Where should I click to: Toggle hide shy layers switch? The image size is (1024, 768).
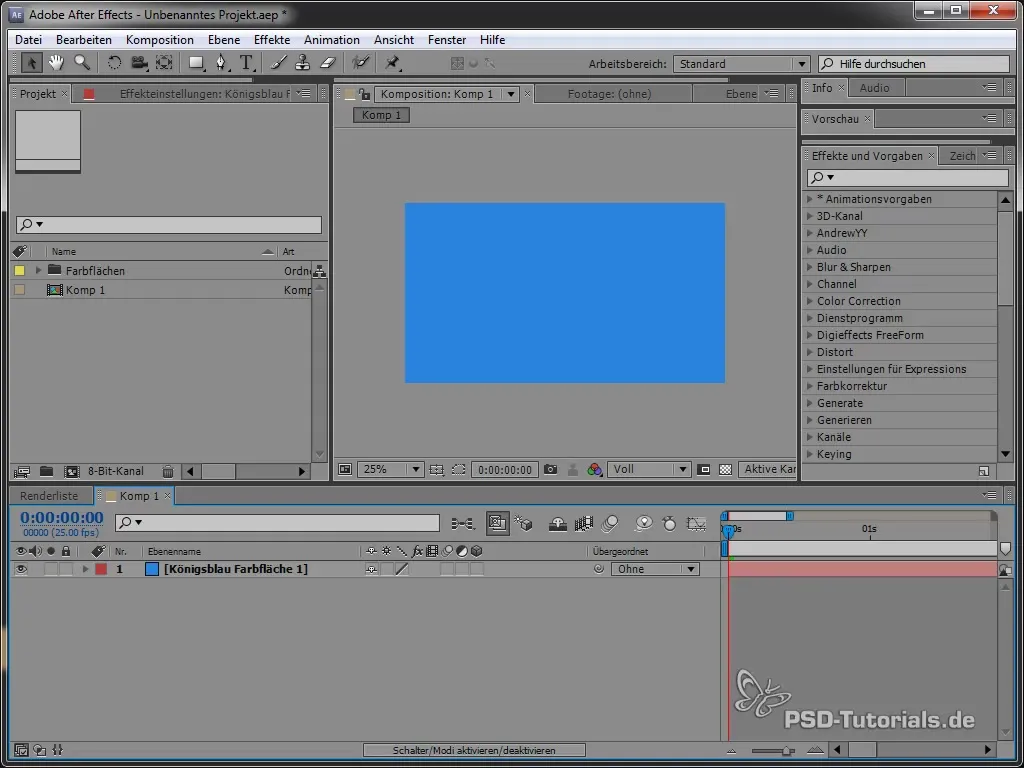coord(558,523)
